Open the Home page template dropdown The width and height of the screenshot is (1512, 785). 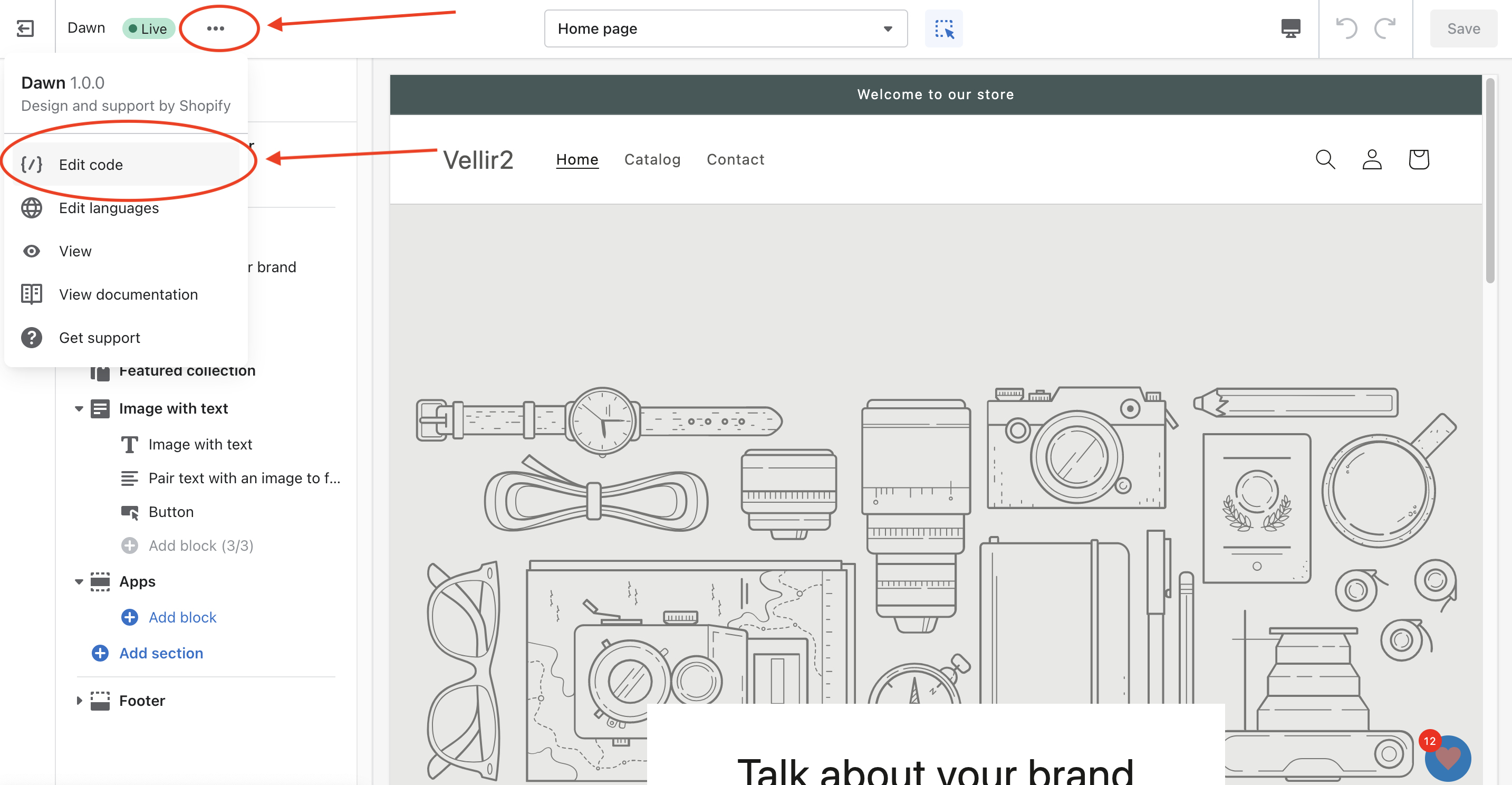click(x=726, y=28)
